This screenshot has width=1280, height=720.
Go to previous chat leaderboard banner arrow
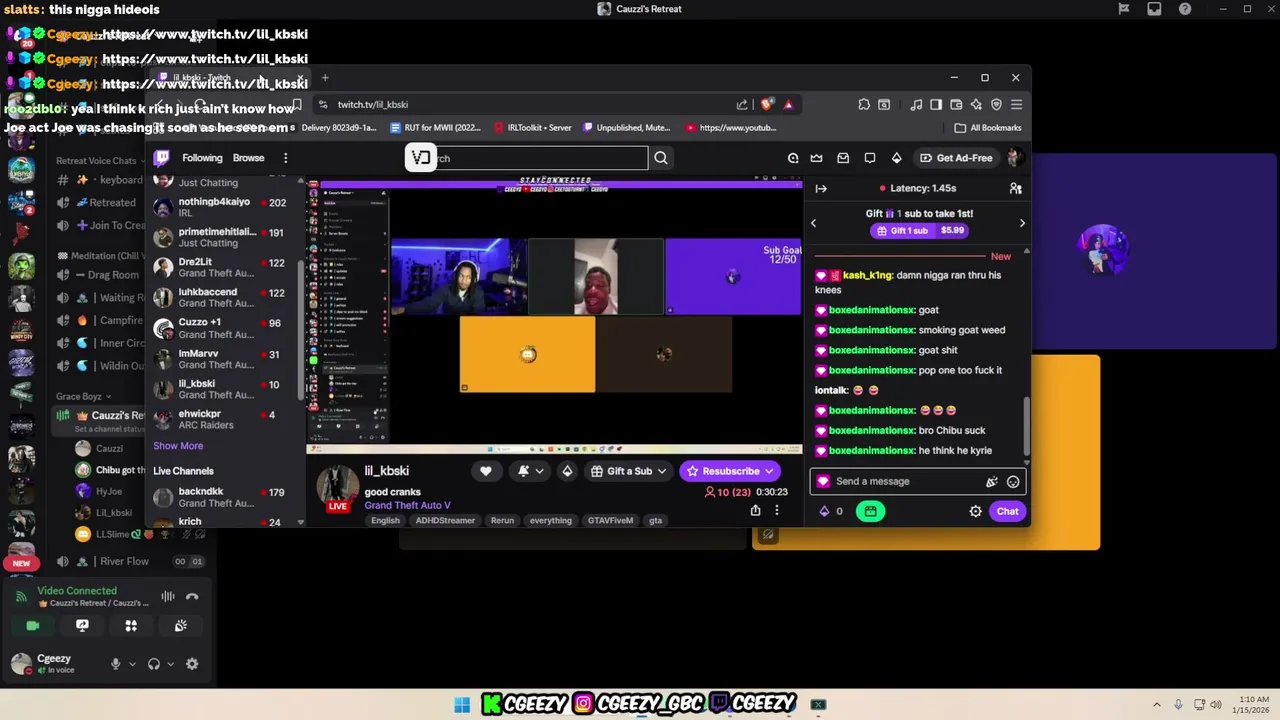point(813,223)
